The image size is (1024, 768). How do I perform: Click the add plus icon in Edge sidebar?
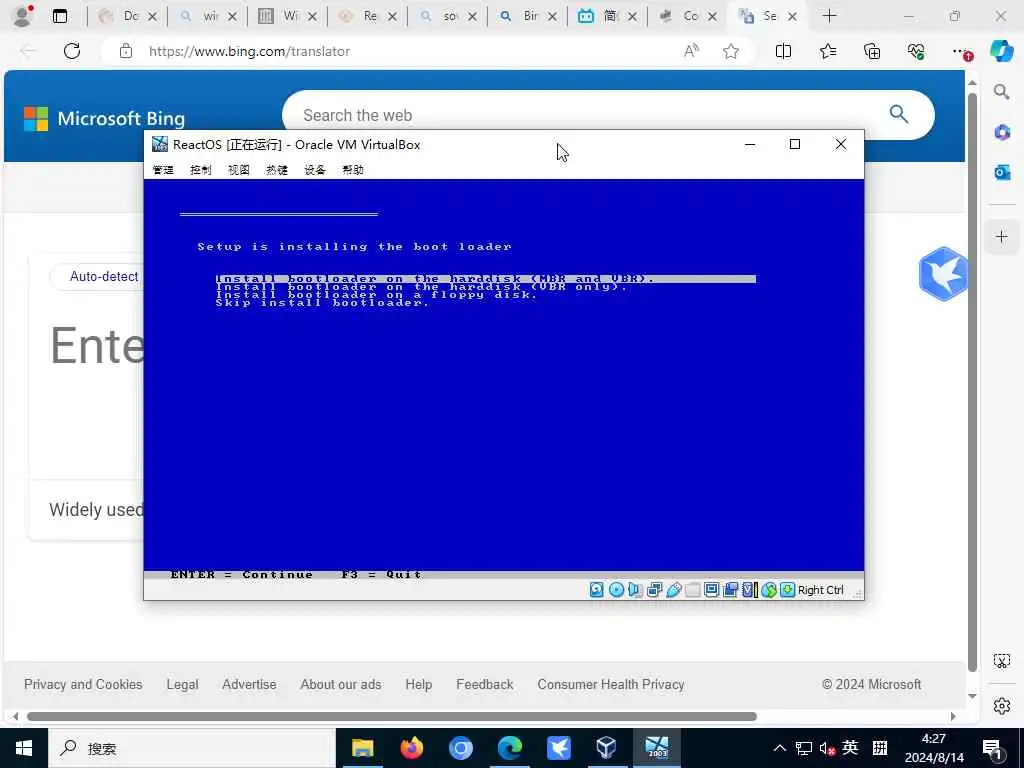click(x=1002, y=236)
